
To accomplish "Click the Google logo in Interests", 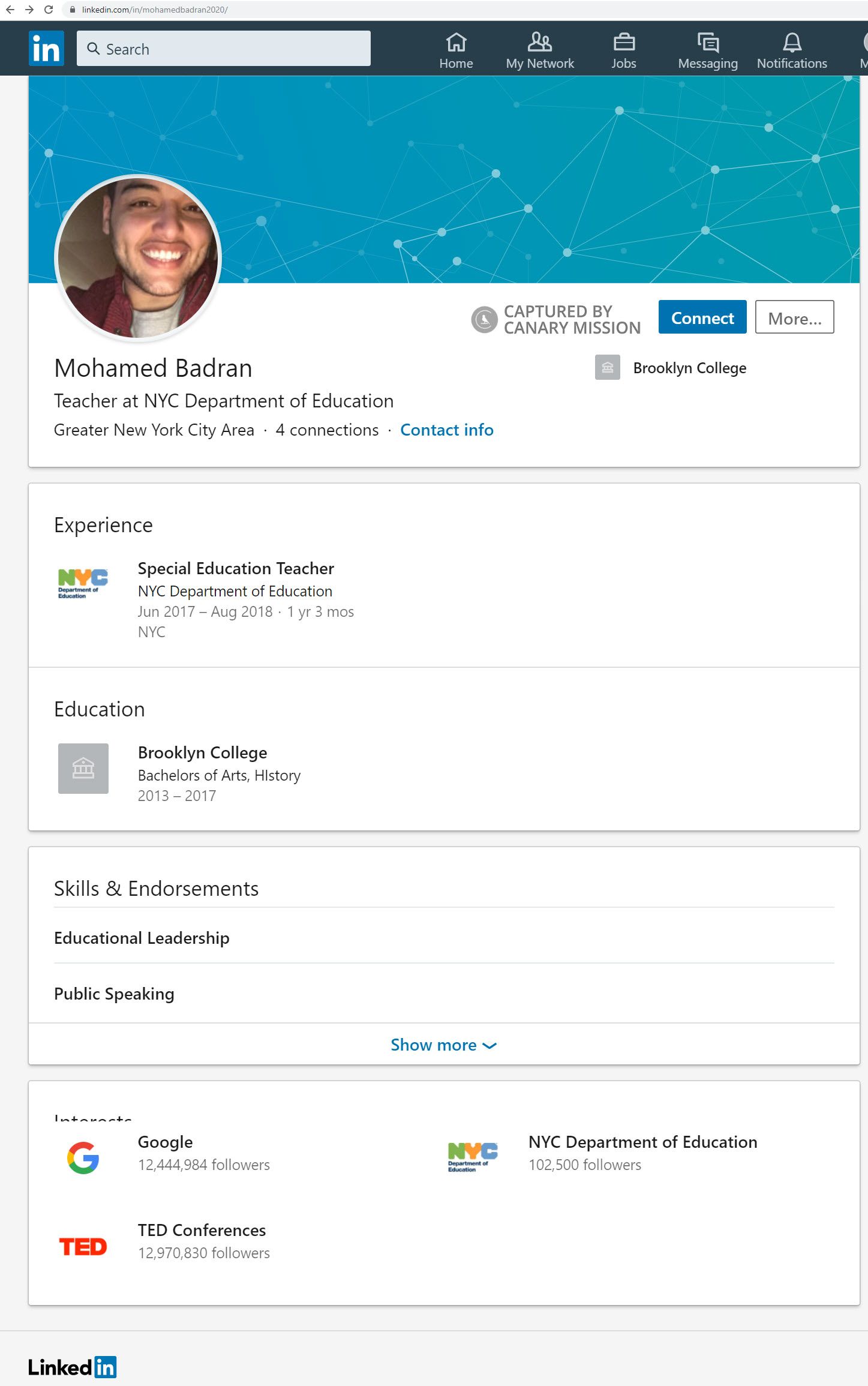I will [83, 1157].
